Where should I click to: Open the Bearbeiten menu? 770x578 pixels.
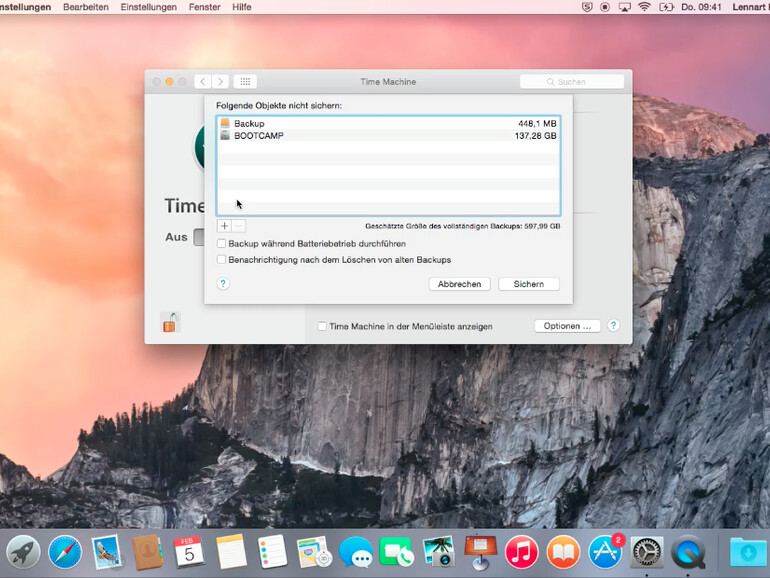point(85,7)
